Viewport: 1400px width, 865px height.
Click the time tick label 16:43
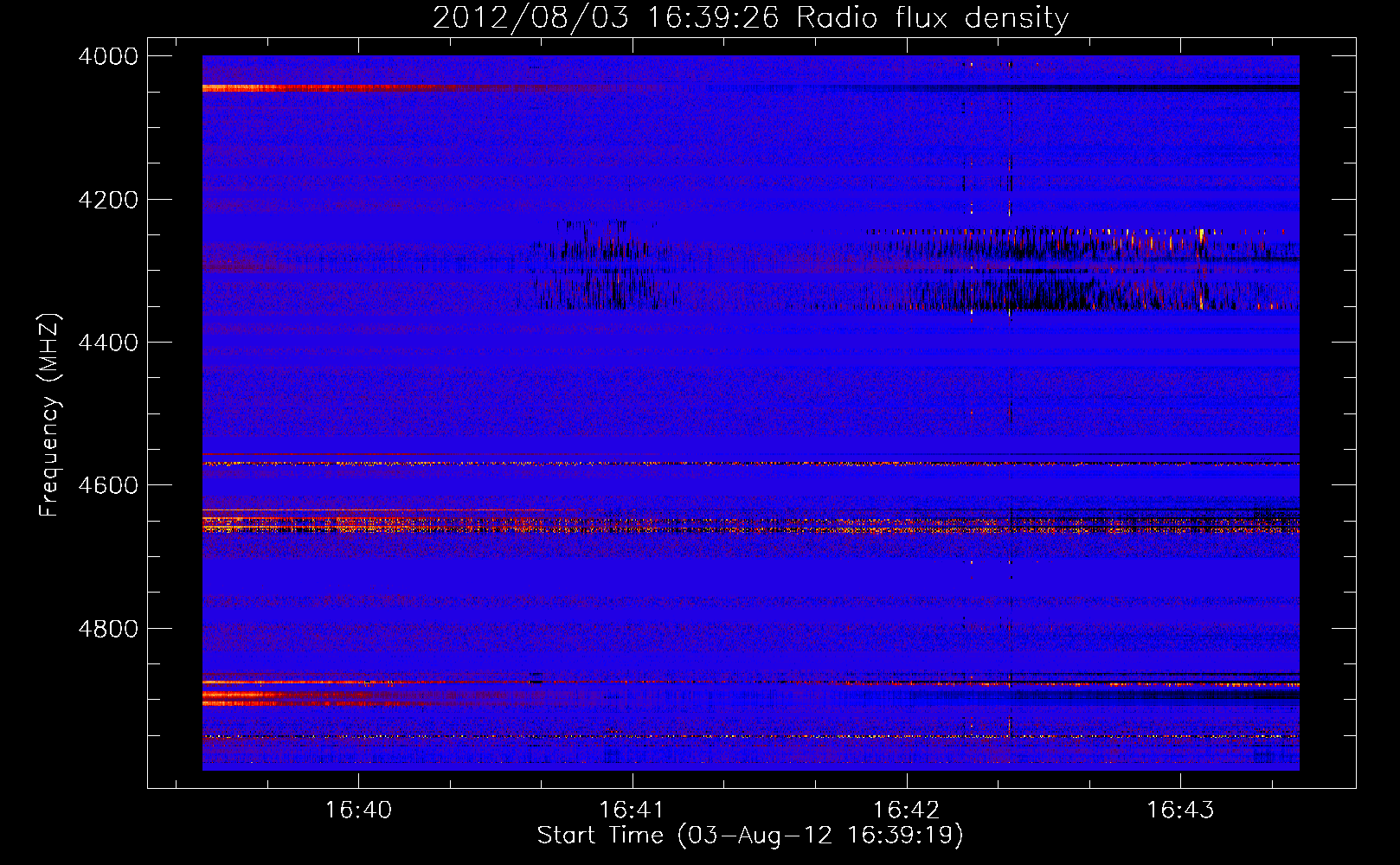1180,810
